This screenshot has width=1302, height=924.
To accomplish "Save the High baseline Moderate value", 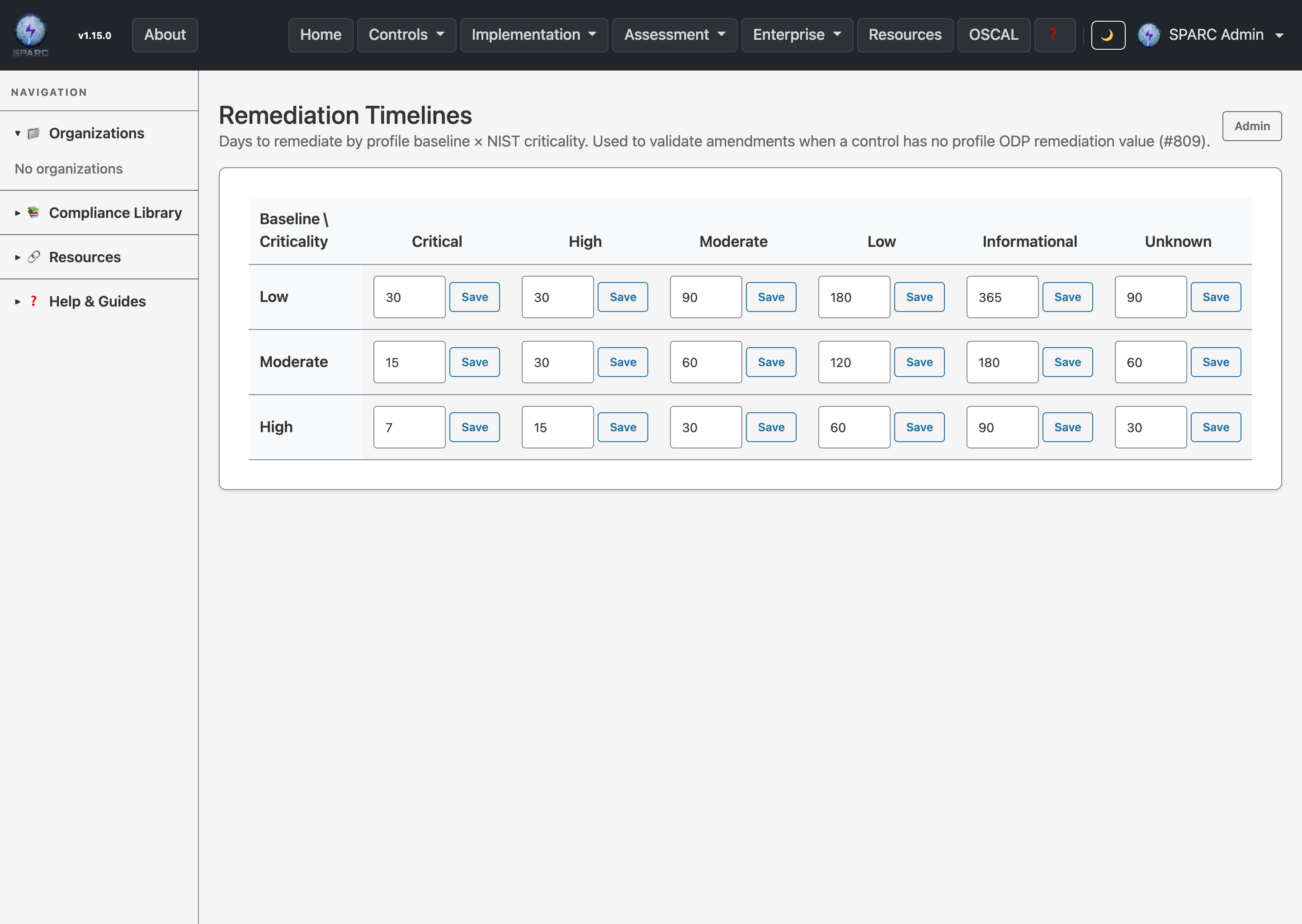I will pos(771,427).
